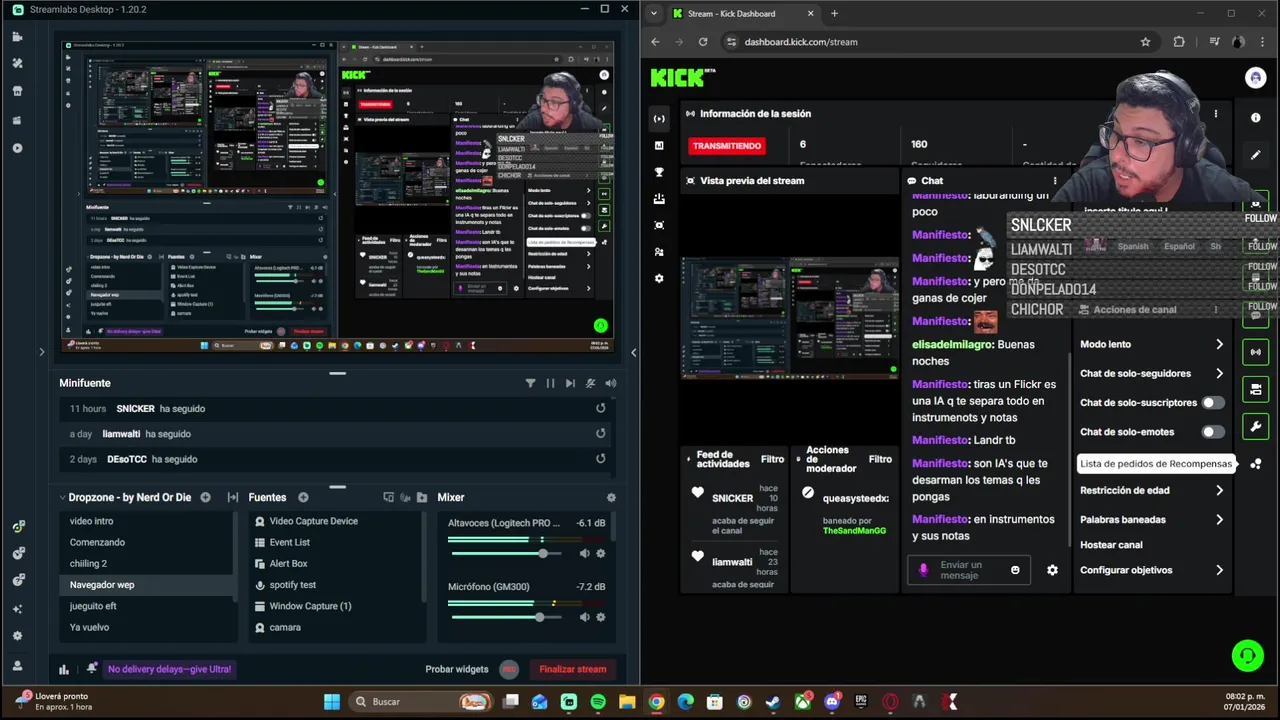Mute the Altavoces audio source
Viewport: 1280px width, 720px height.
tap(585, 553)
